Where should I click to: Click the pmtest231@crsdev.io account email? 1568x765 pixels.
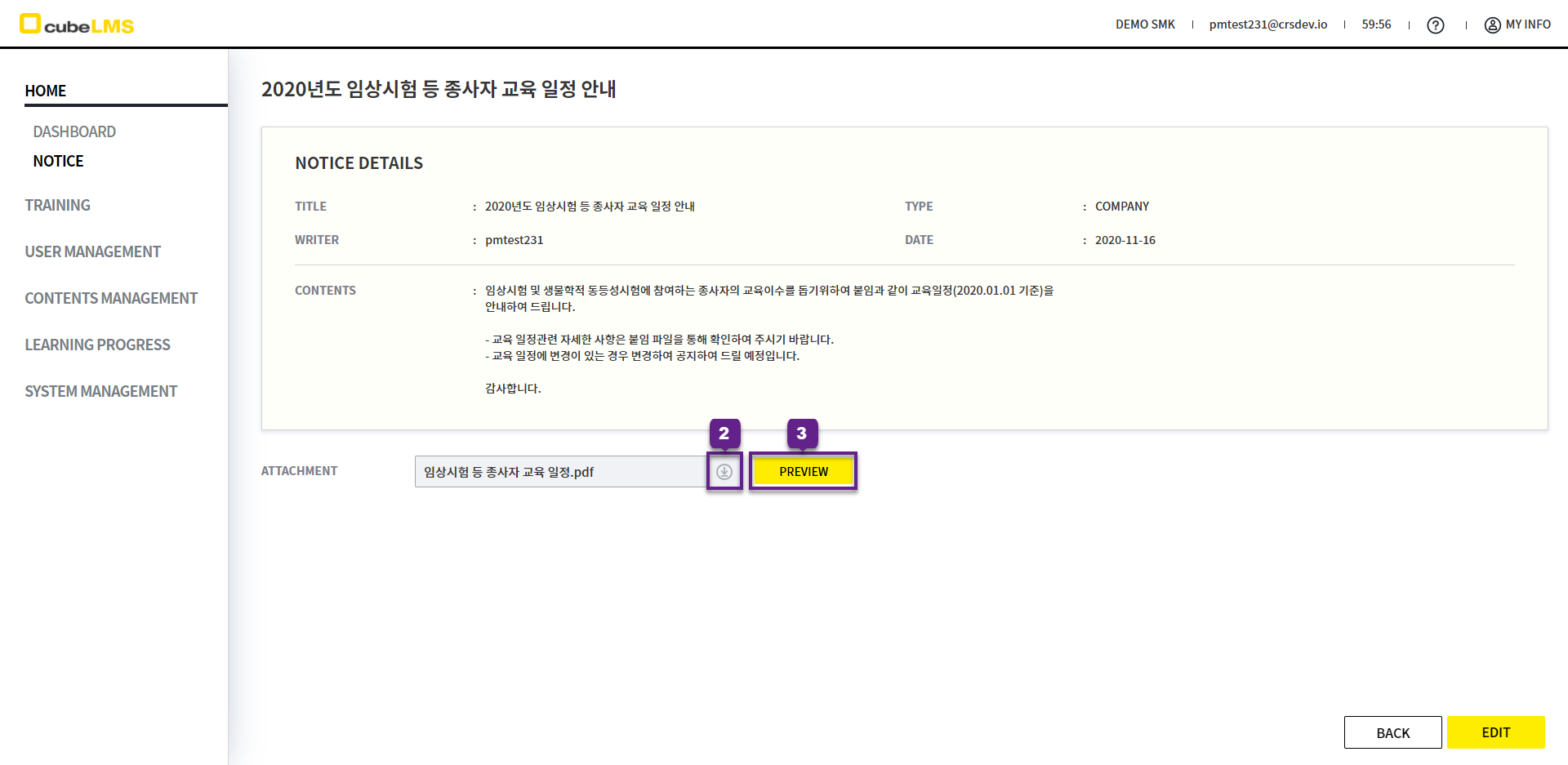pyautogui.click(x=1267, y=24)
